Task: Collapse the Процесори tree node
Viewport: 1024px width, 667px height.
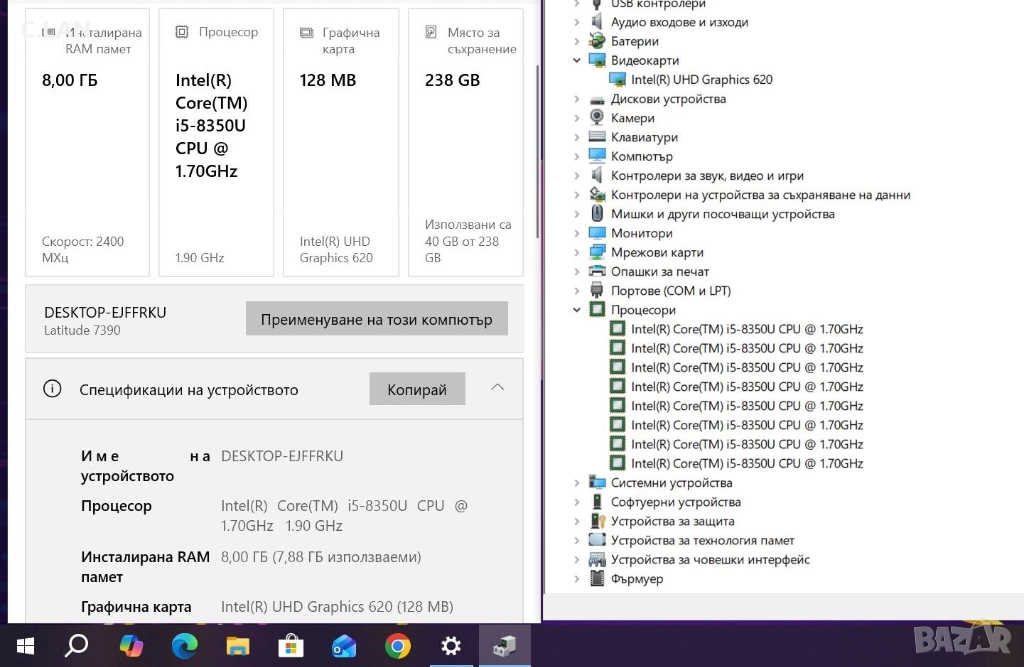Action: coord(577,311)
